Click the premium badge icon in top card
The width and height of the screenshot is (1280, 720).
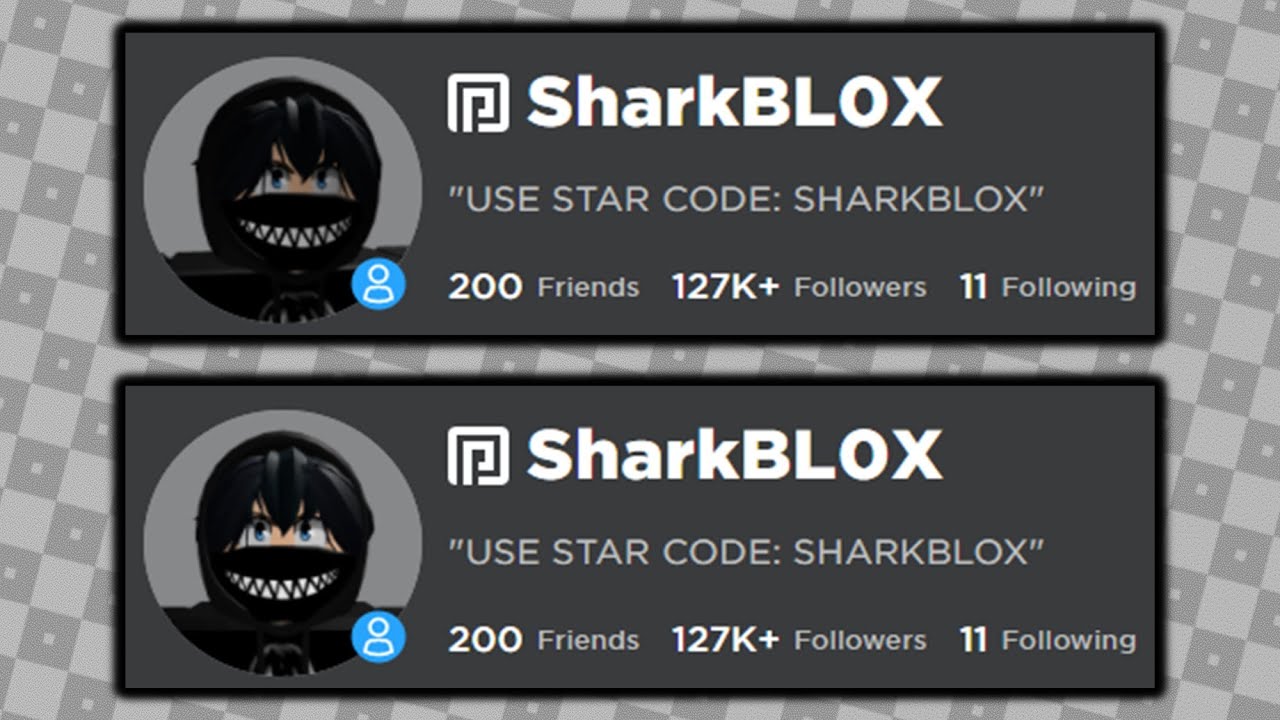point(478,103)
